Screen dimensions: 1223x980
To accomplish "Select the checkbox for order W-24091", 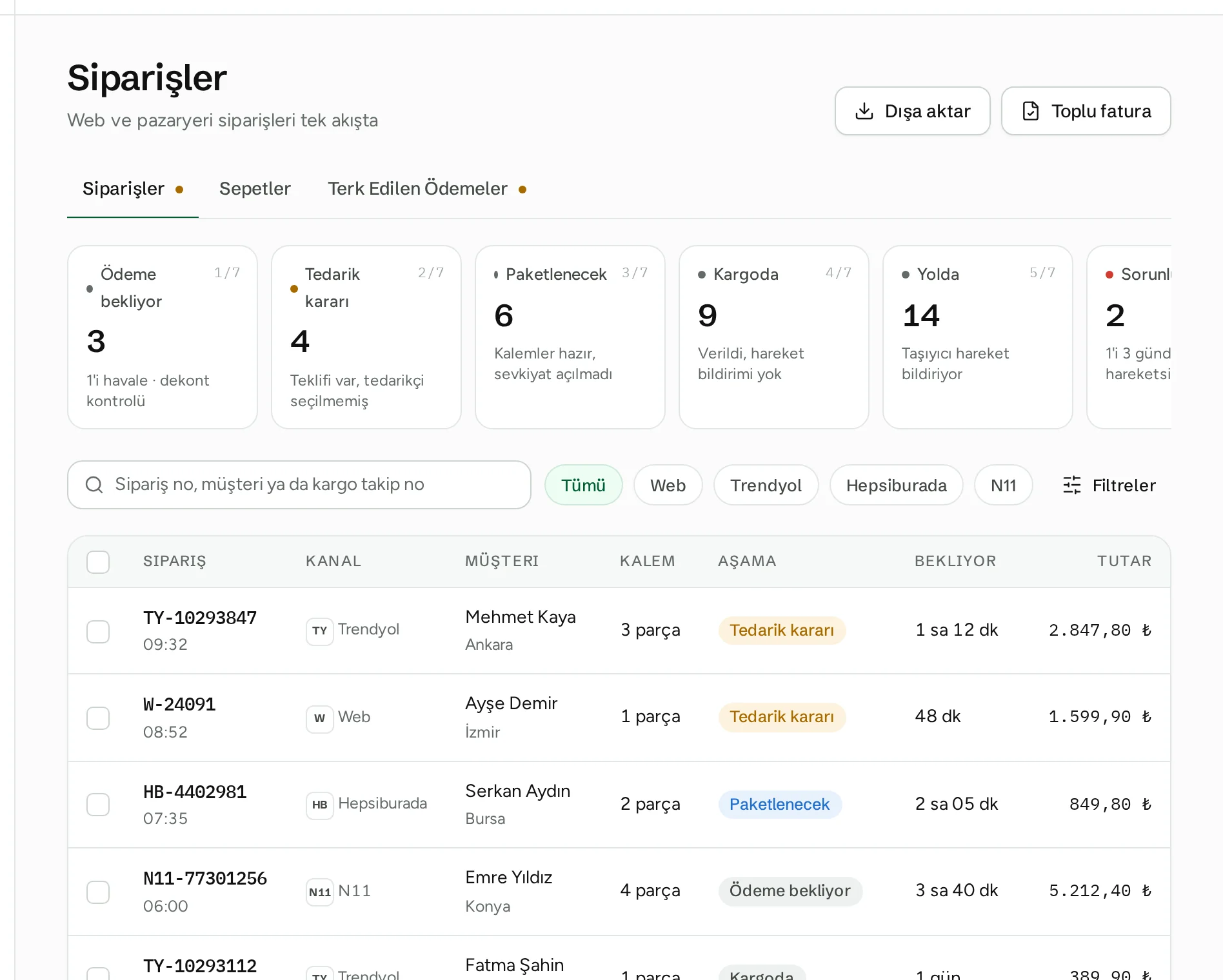I will point(98,718).
